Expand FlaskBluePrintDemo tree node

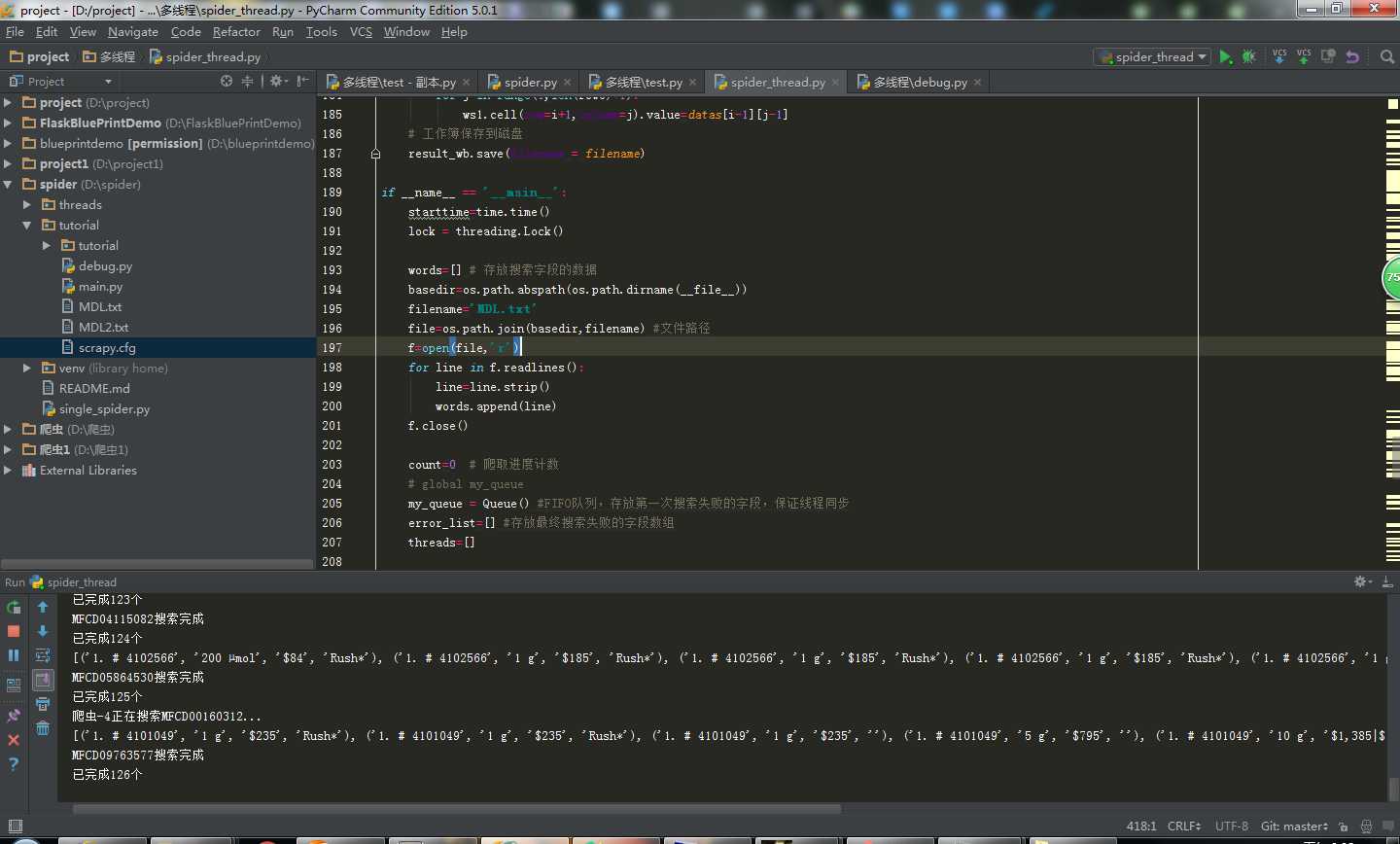8,123
